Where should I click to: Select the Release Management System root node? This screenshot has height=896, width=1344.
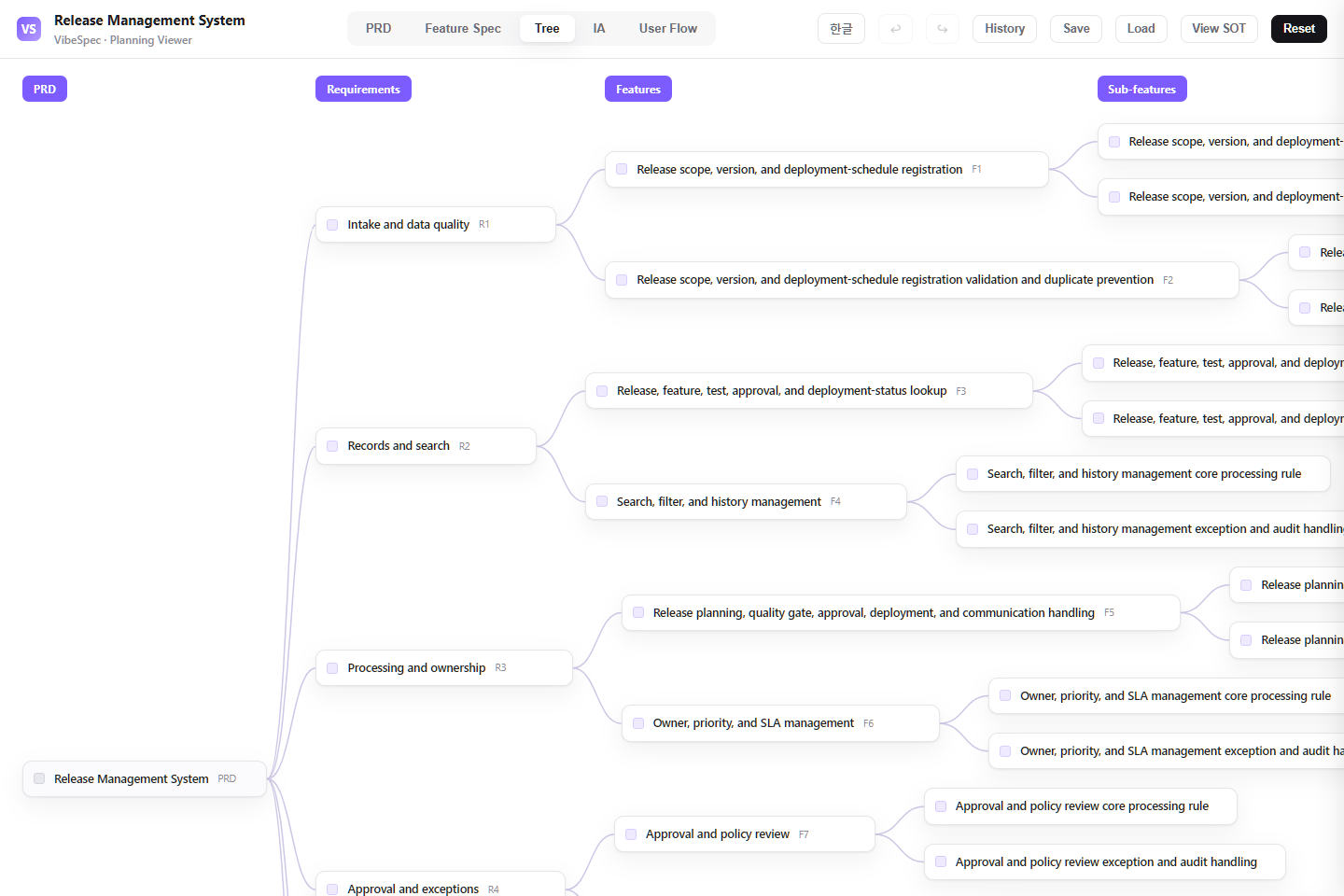(x=145, y=778)
